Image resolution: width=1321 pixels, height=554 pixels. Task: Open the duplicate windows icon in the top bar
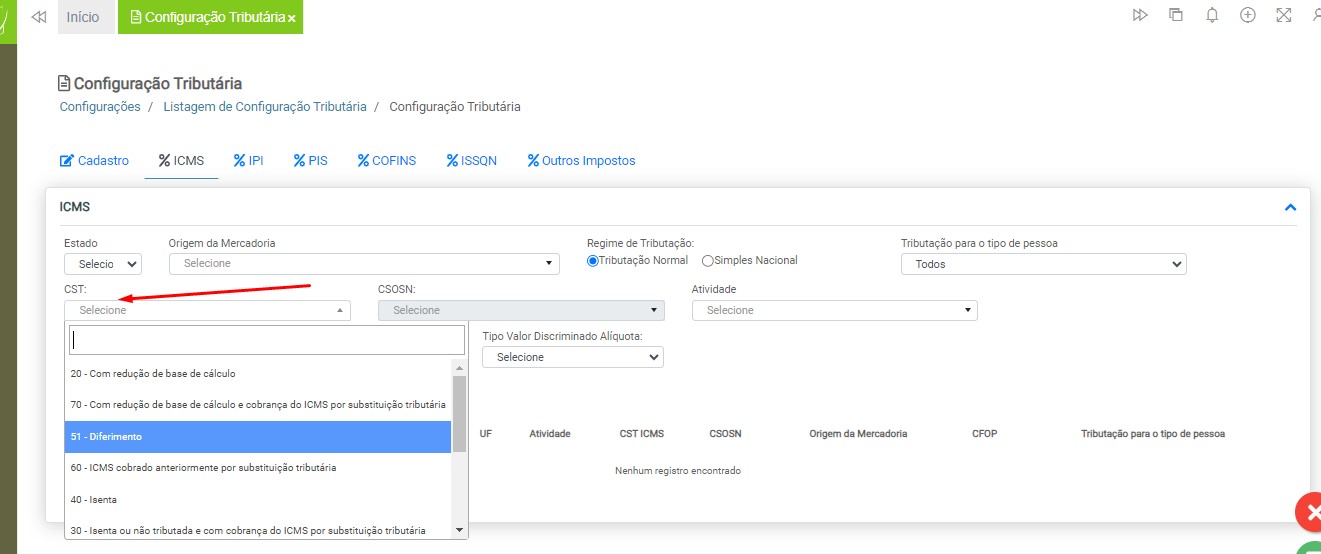[1176, 15]
